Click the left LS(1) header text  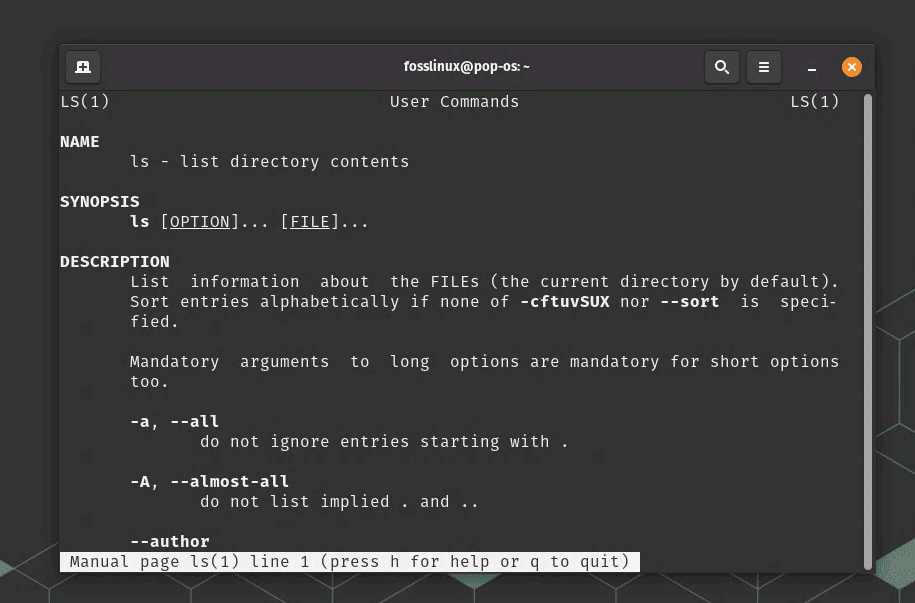[x=85, y=102]
